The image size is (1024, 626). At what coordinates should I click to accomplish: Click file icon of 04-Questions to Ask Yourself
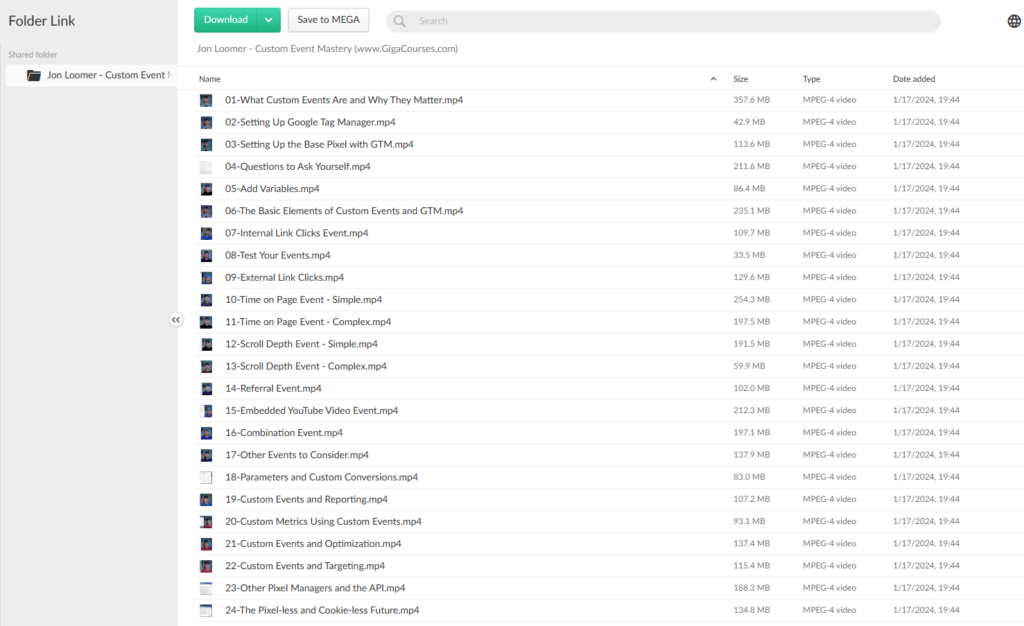tap(206, 167)
